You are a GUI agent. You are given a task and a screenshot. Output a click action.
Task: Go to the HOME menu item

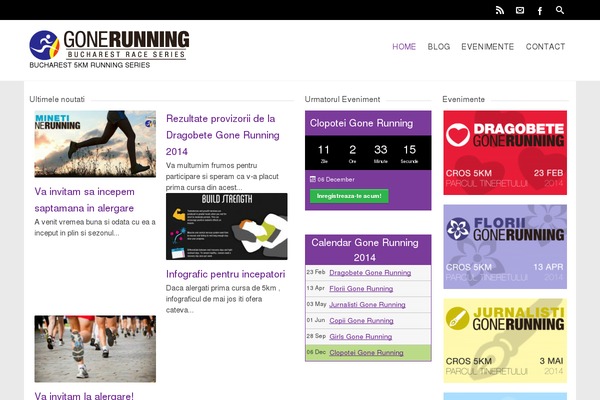[404, 46]
